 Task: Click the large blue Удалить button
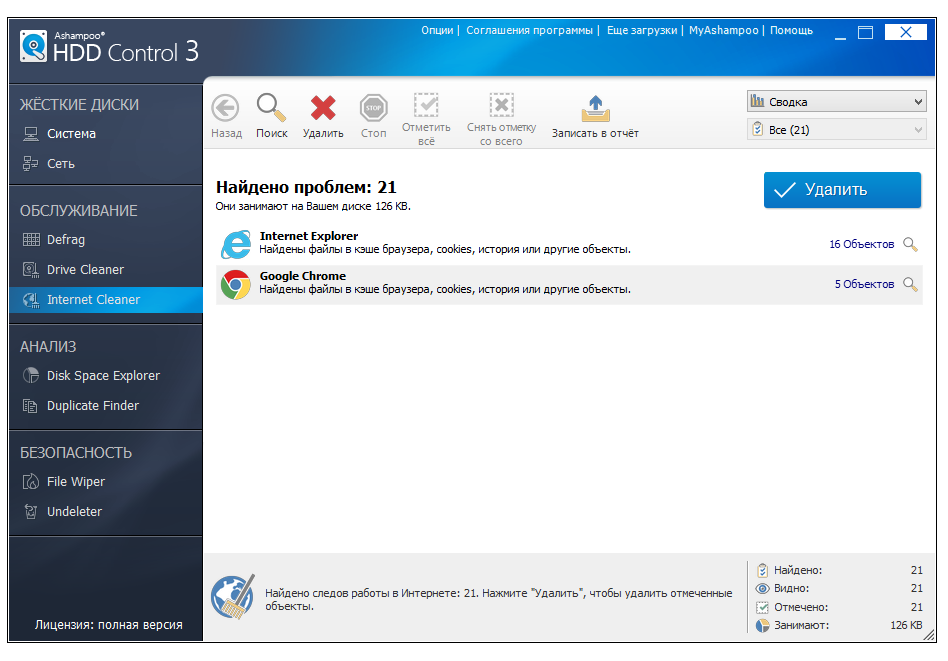[842, 190]
